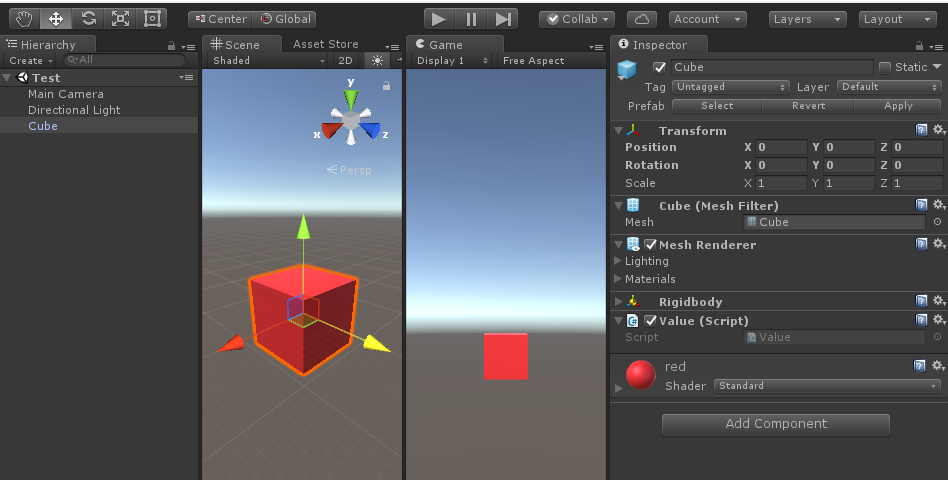Image resolution: width=948 pixels, height=480 pixels.
Task: Click the prefab Revert button
Action: point(808,106)
